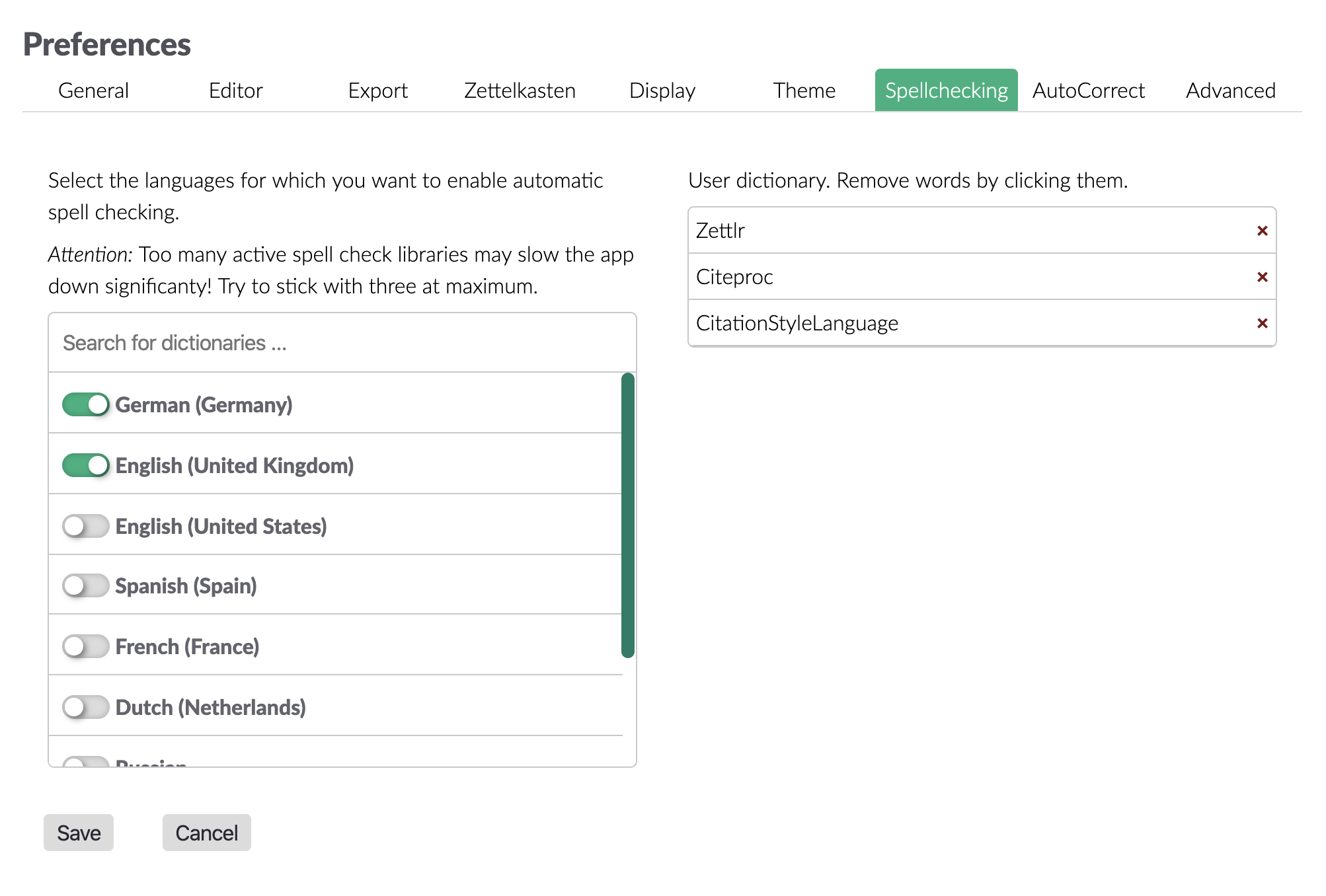Disable the English (United Kingdom) dictionary
1326x896 pixels.
coord(85,465)
